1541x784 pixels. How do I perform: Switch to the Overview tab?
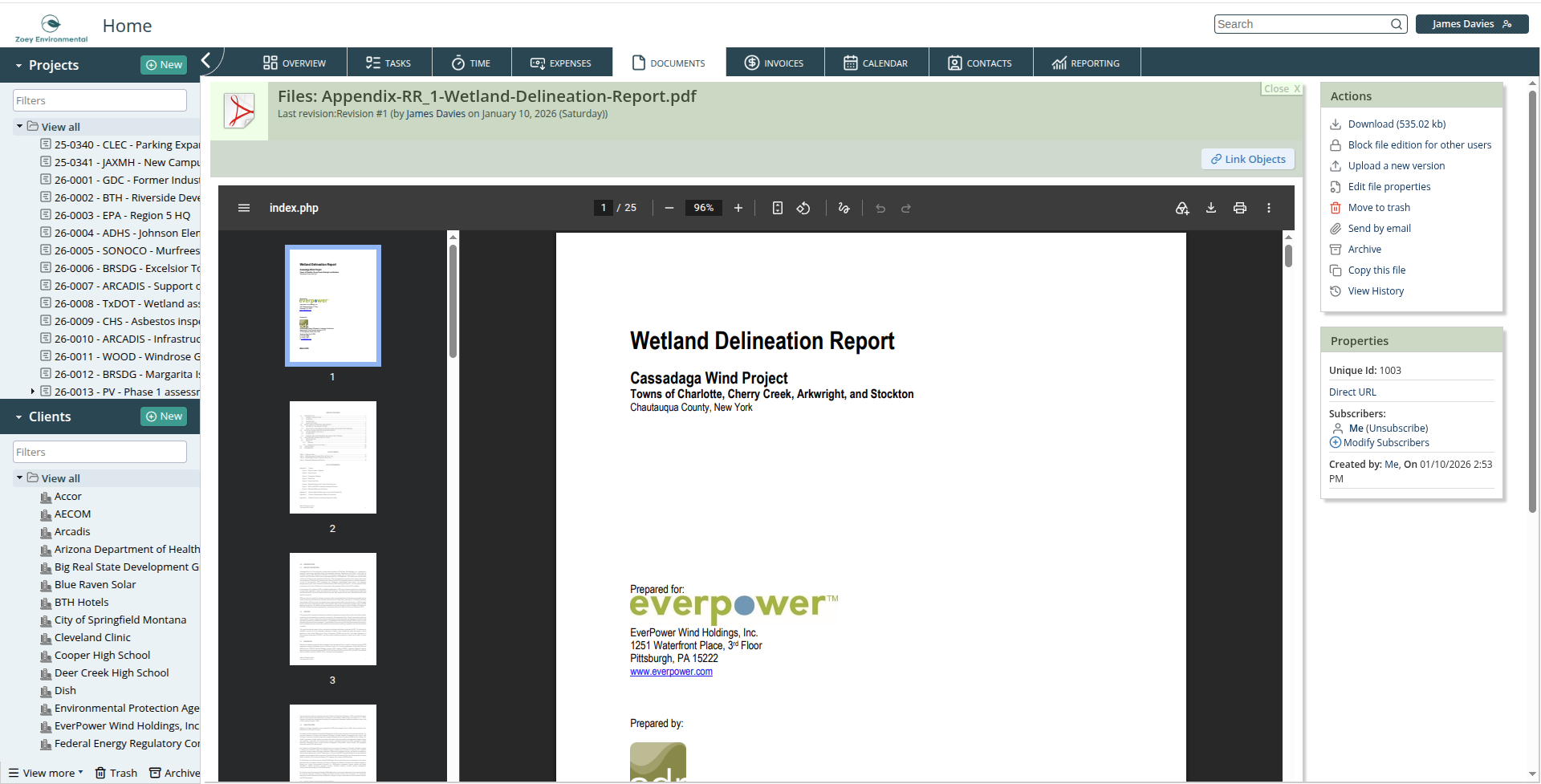click(x=295, y=63)
